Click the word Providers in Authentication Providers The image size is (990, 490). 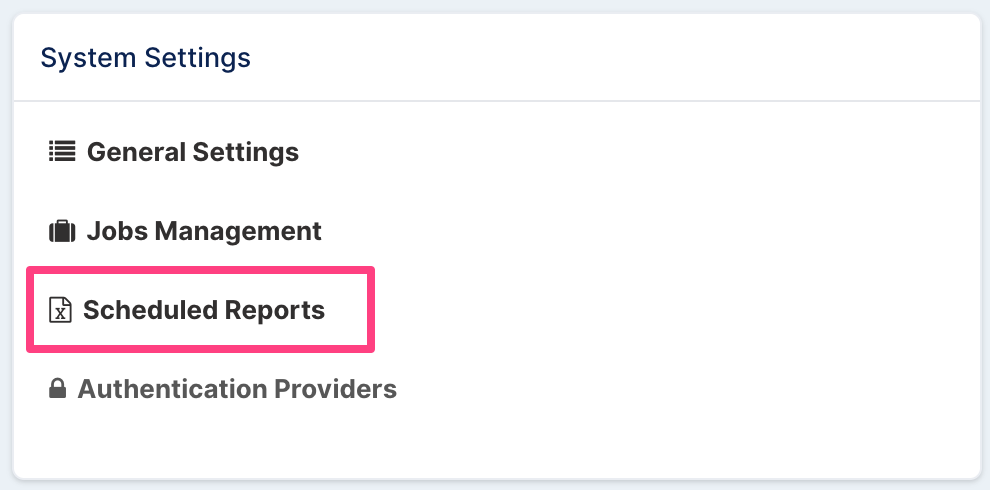coord(335,389)
